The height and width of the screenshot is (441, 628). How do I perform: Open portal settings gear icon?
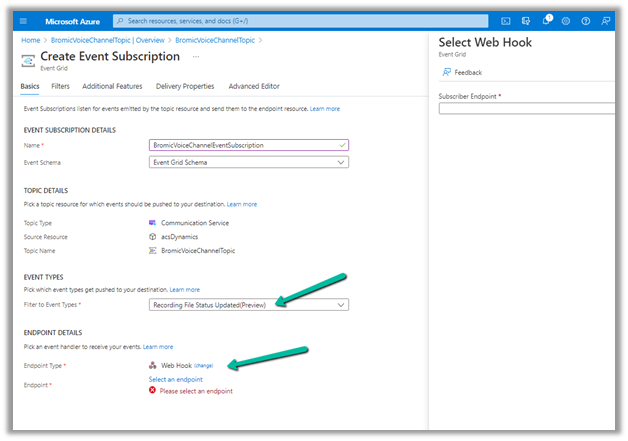coord(566,20)
